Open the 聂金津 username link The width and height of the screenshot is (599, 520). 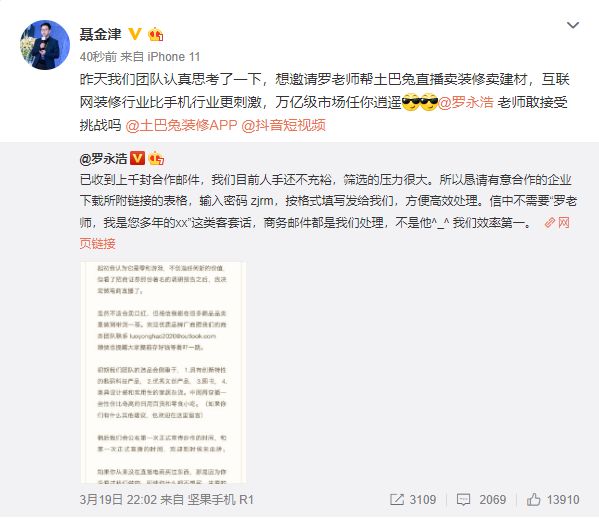(100, 34)
